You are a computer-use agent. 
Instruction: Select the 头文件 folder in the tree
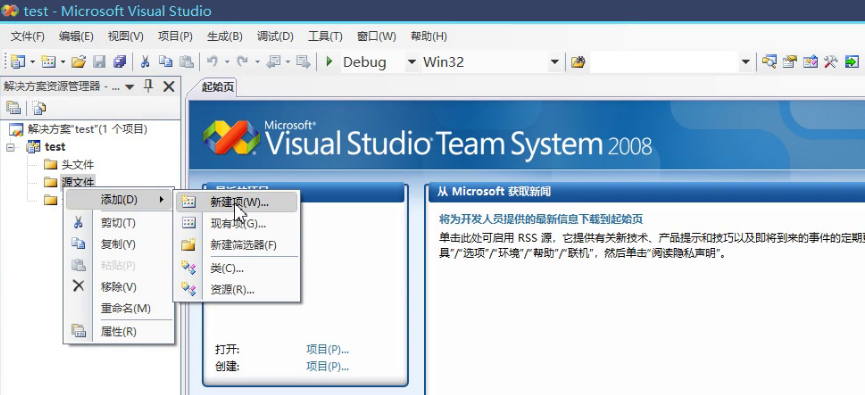click(x=70, y=164)
